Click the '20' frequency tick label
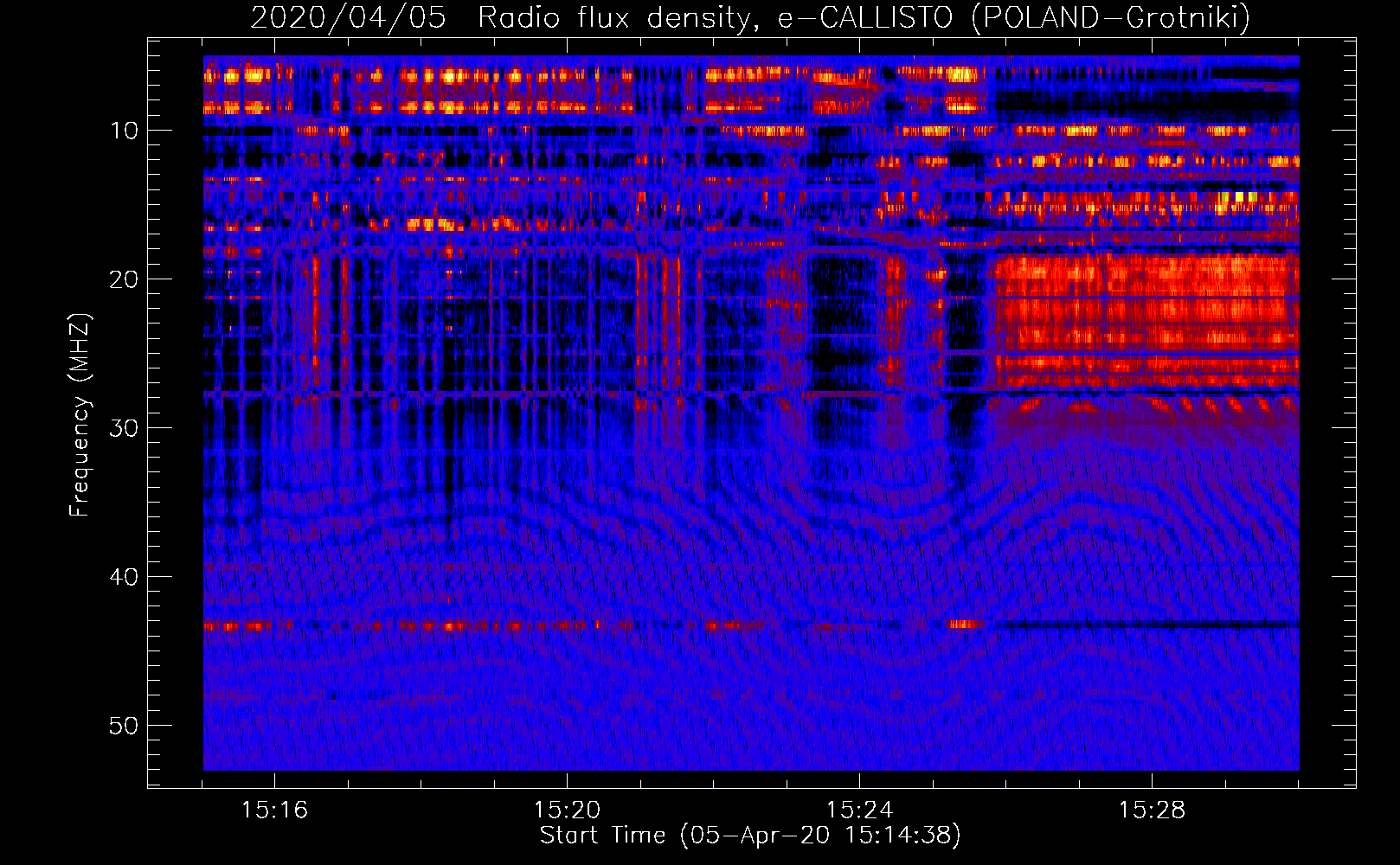Viewport: 1400px width, 865px height. [x=124, y=279]
